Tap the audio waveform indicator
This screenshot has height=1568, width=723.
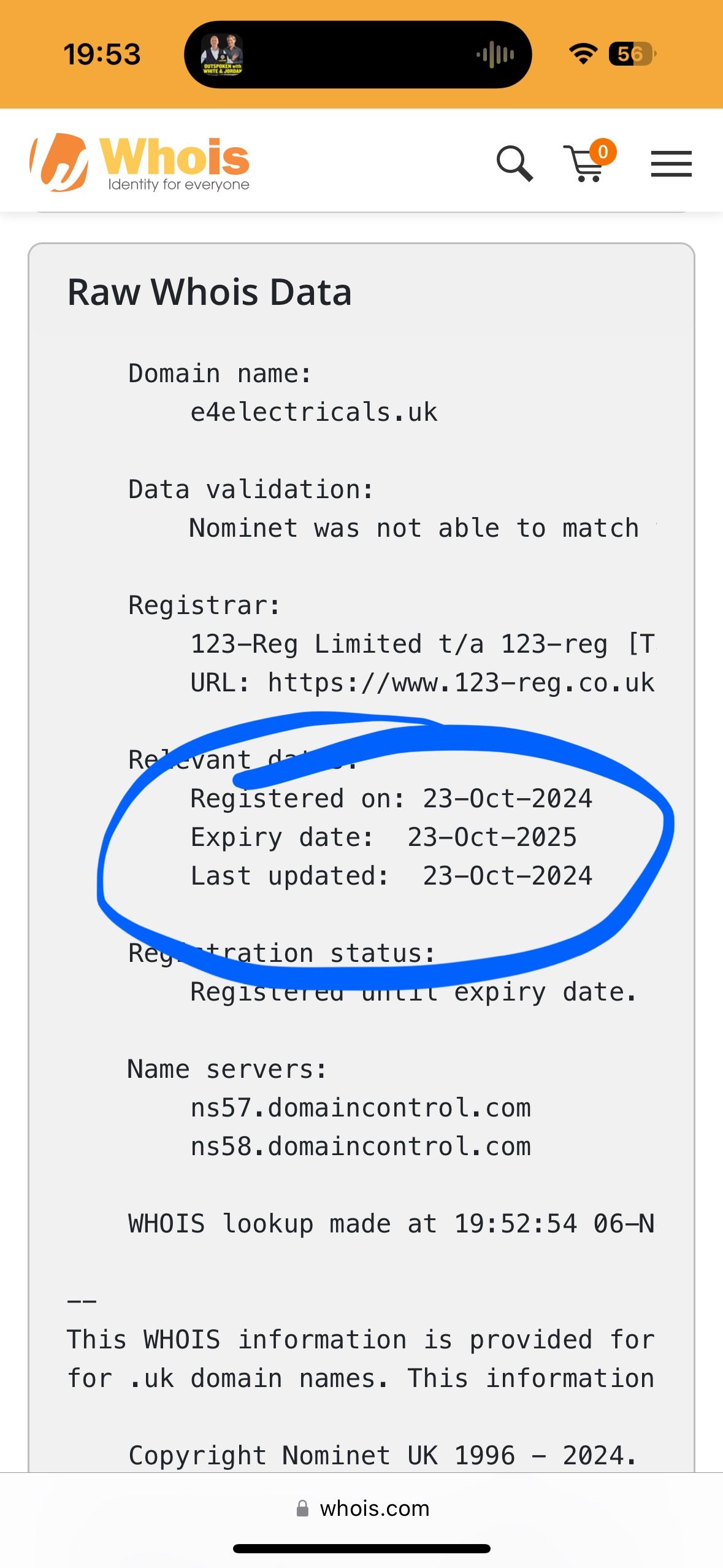495,55
